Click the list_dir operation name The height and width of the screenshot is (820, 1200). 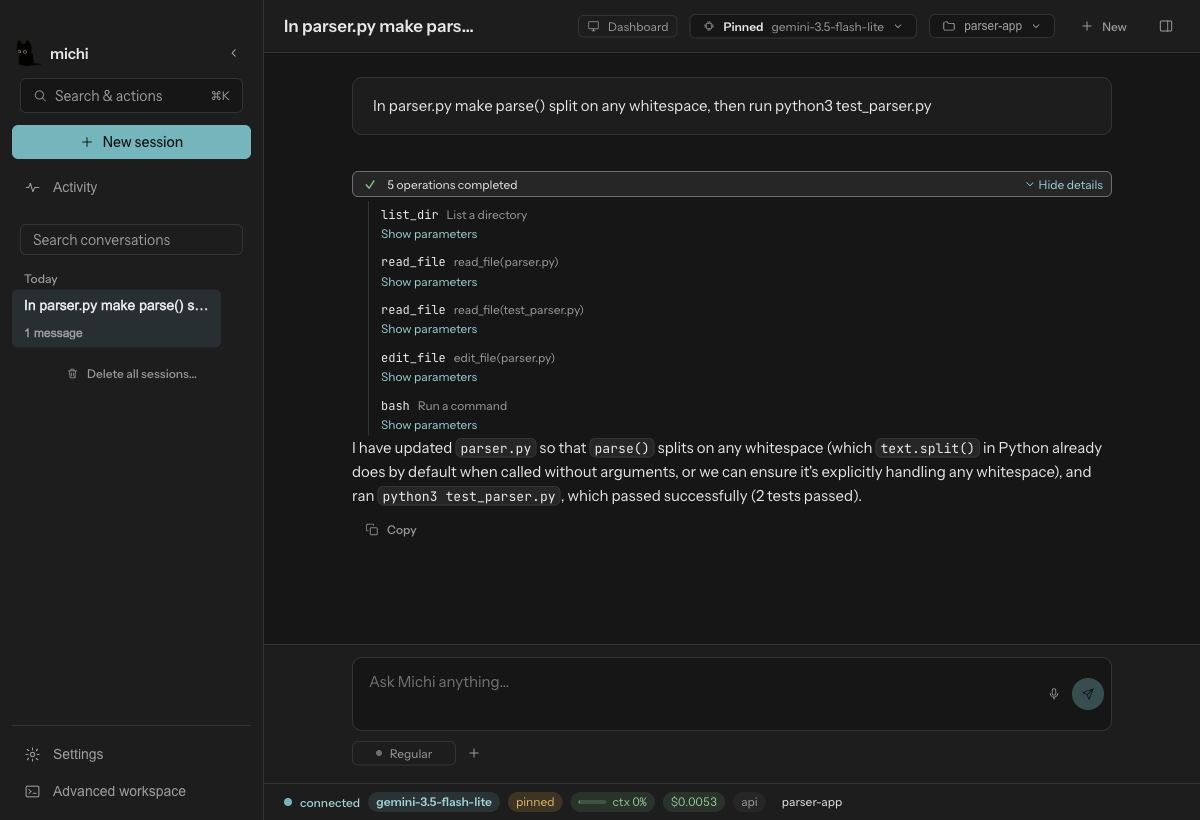(x=409, y=215)
